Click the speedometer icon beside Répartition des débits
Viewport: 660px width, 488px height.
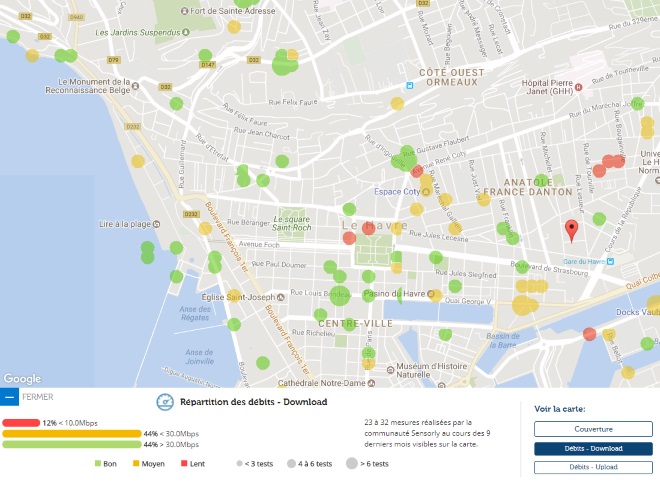click(165, 402)
